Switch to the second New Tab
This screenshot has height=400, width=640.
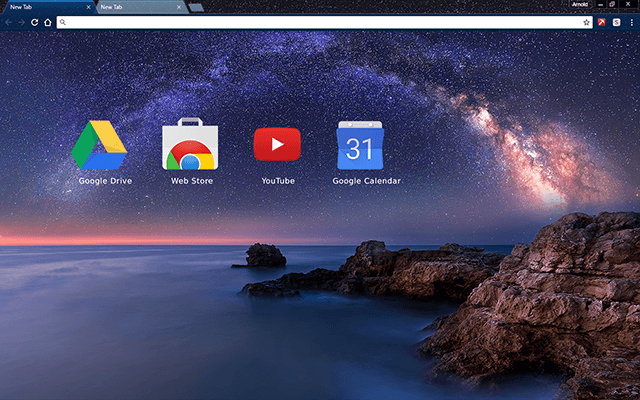click(x=135, y=7)
